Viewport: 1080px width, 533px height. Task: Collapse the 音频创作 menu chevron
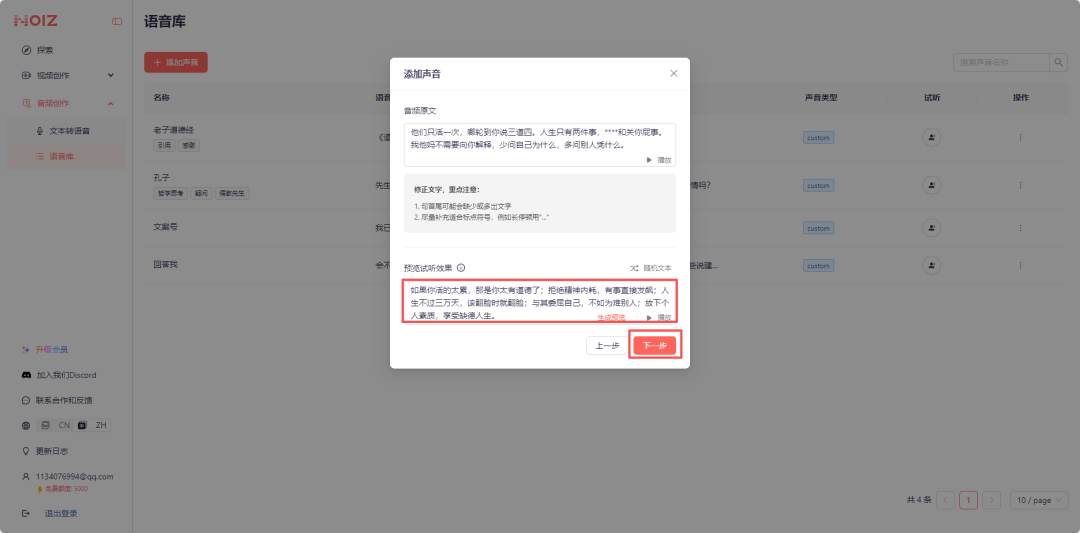(x=111, y=103)
